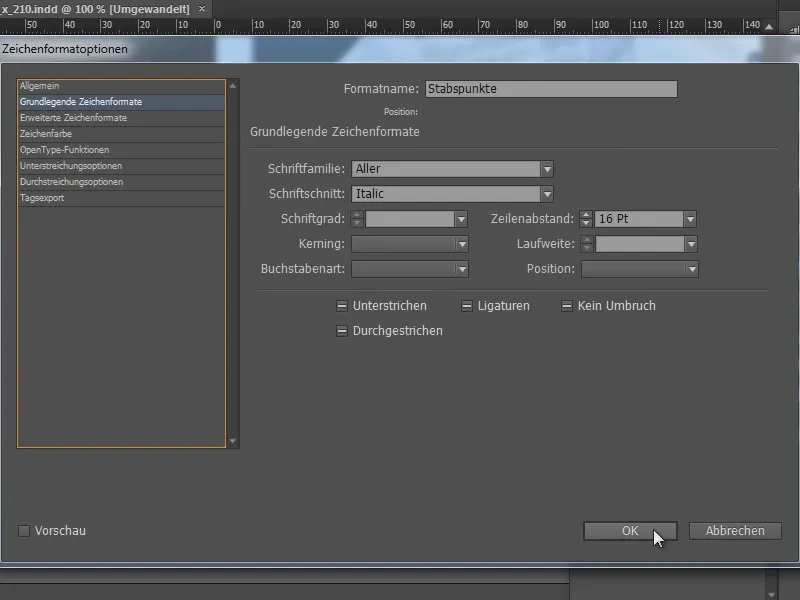Open Erweiterte Zeichenformate category
This screenshot has width=800, height=600.
pos(121,118)
